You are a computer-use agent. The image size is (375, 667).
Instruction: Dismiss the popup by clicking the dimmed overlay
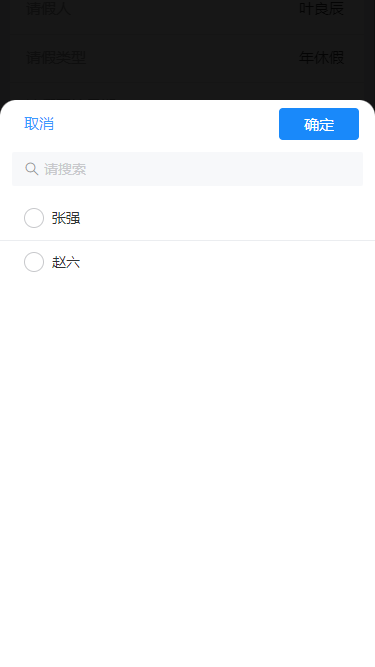pyautogui.click(x=188, y=87)
